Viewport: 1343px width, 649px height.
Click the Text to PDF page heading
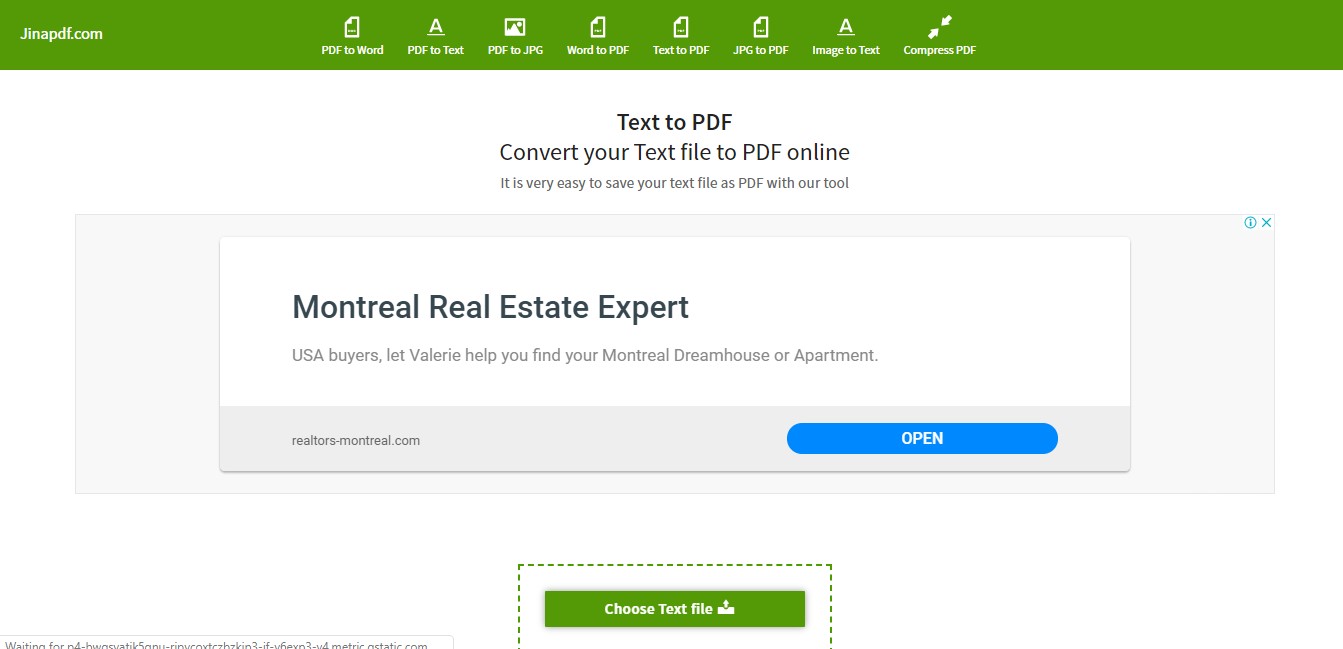(675, 122)
